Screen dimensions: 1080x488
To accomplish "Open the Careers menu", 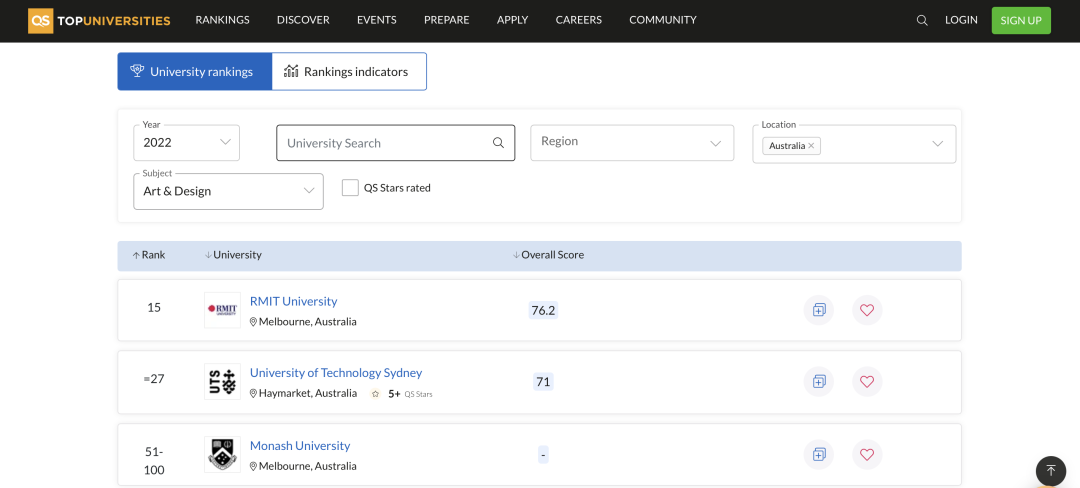I will (x=579, y=20).
